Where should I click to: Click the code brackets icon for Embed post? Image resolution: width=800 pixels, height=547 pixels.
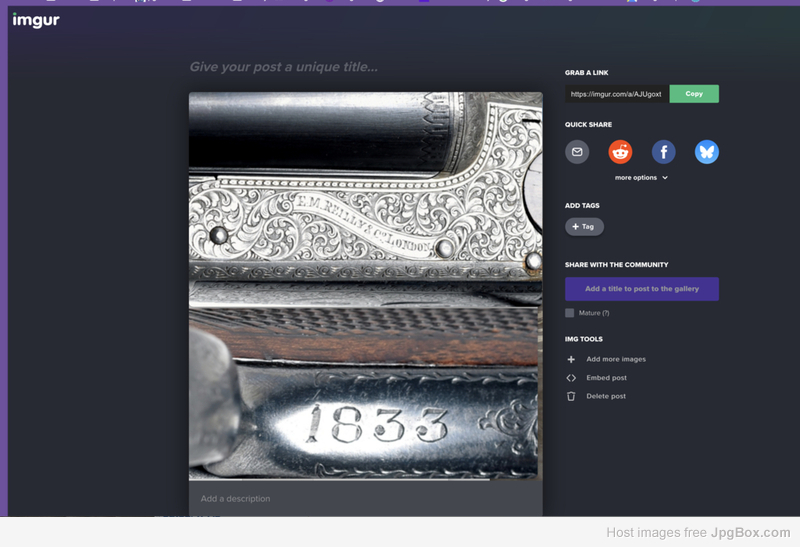(x=571, y=378)
